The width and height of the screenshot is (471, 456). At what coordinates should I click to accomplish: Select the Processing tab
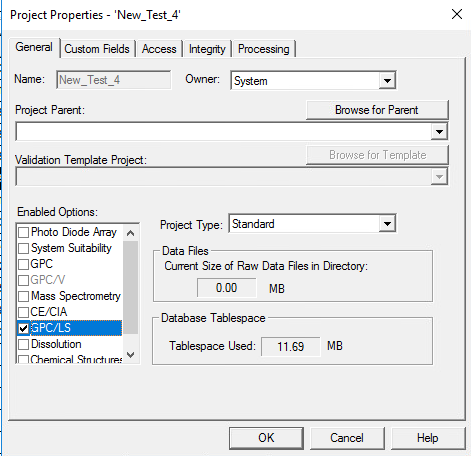coord(264,49)
